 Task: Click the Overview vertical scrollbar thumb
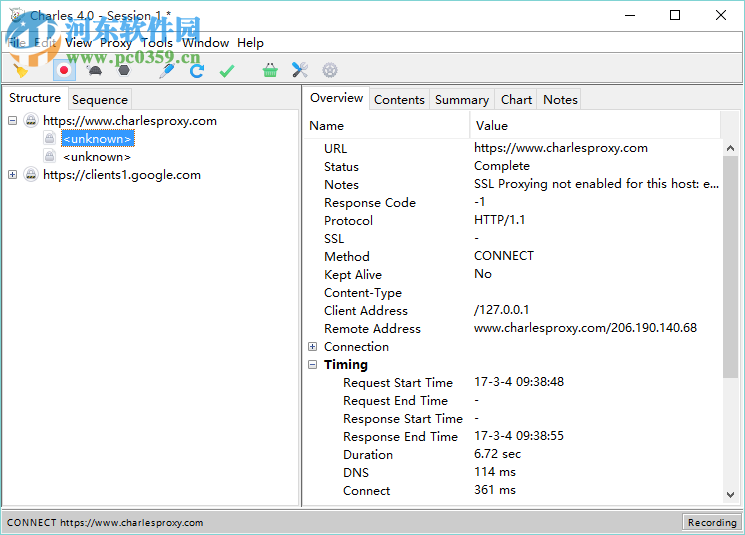pos(730,267)
